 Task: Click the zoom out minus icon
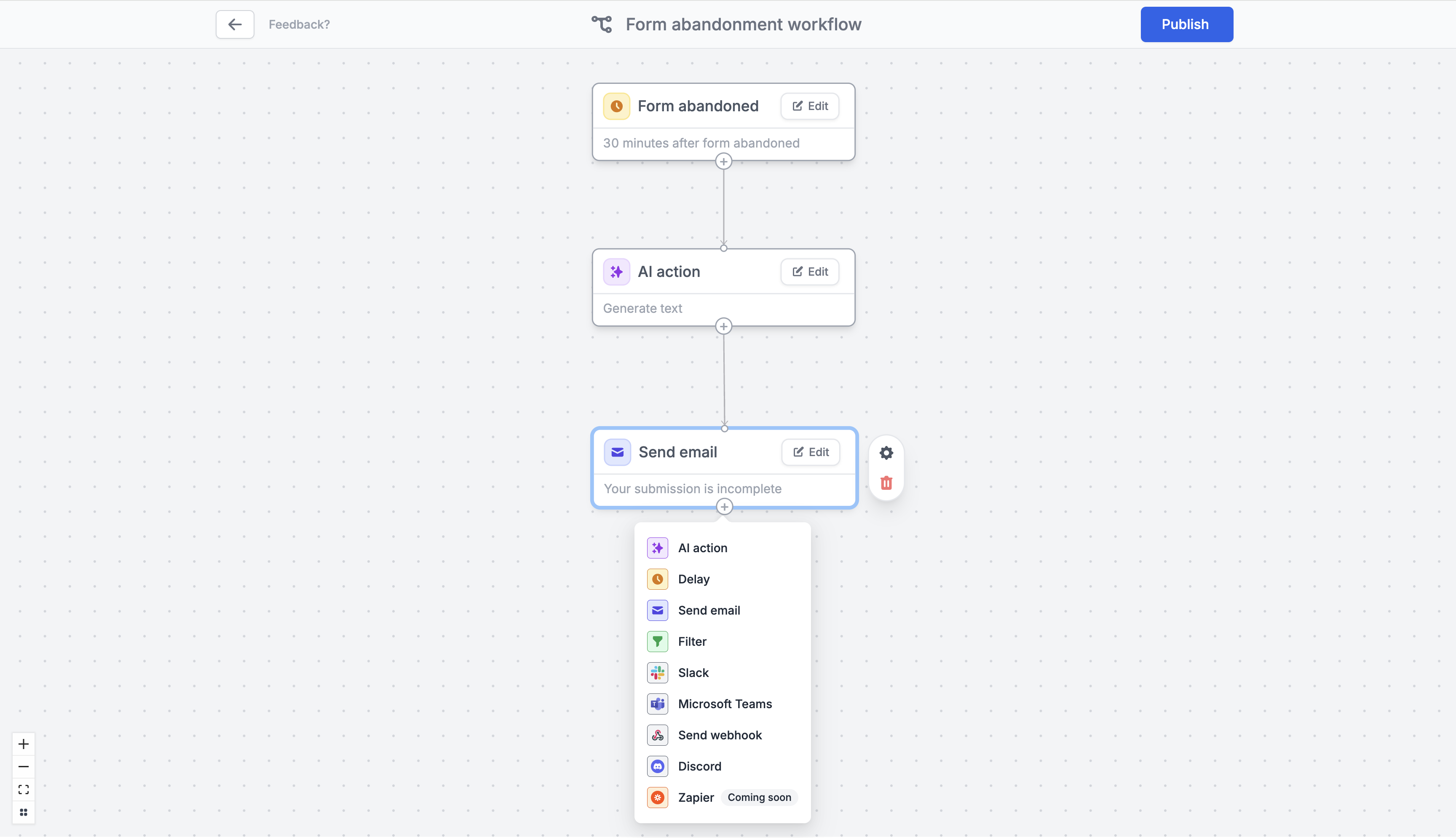point(24,767)
